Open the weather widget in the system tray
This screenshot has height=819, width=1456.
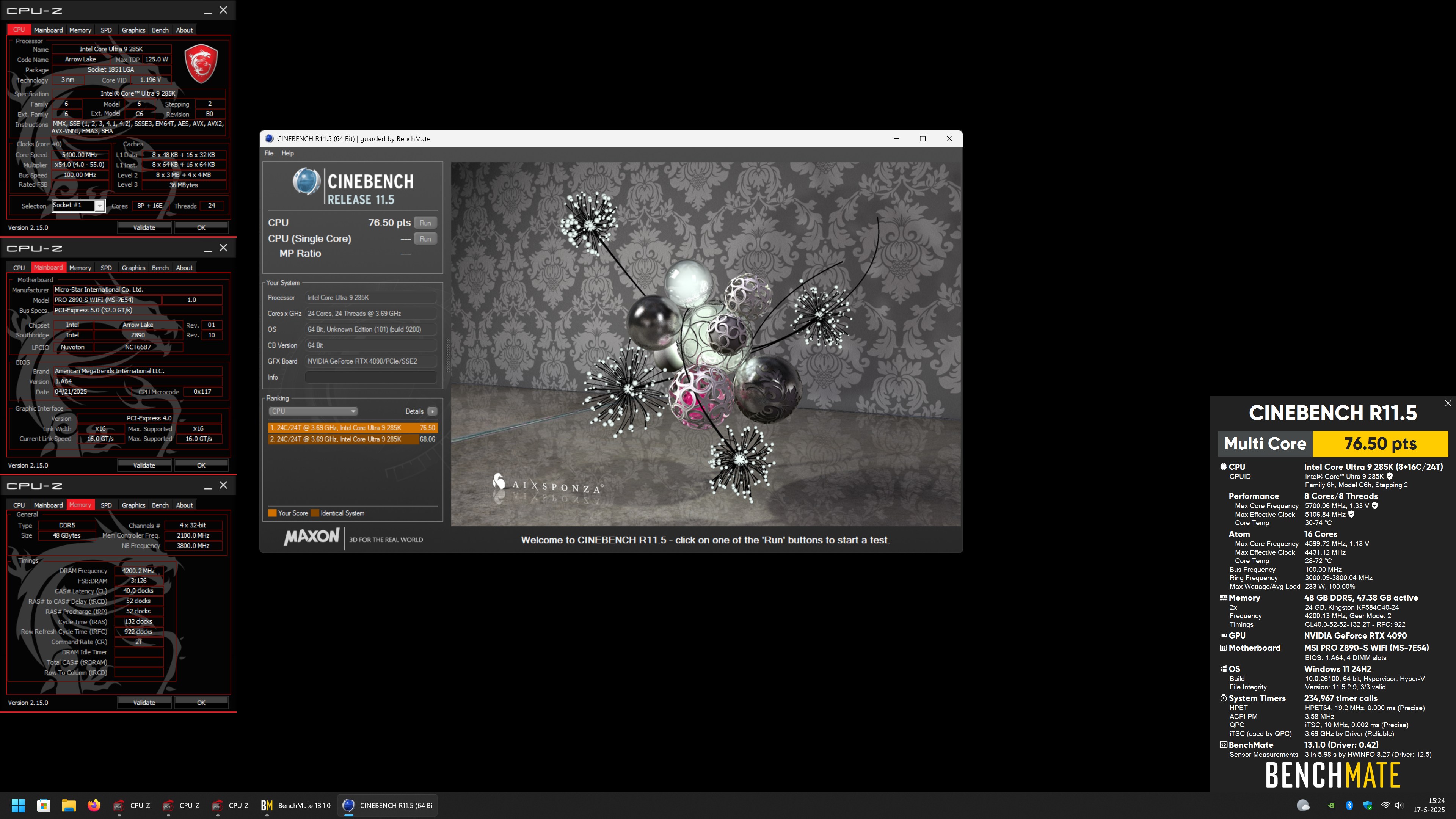pos(1303,805)
